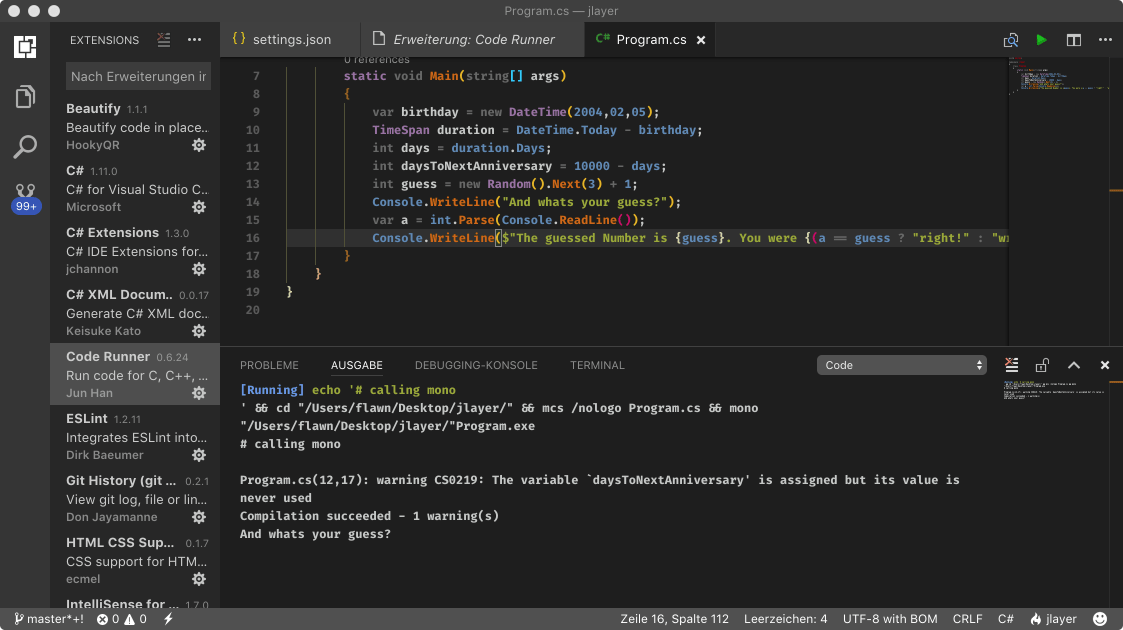Screen dimensions: 1123x630
Task: Click the editor minimap
Action: click(x=1059, y=75)
